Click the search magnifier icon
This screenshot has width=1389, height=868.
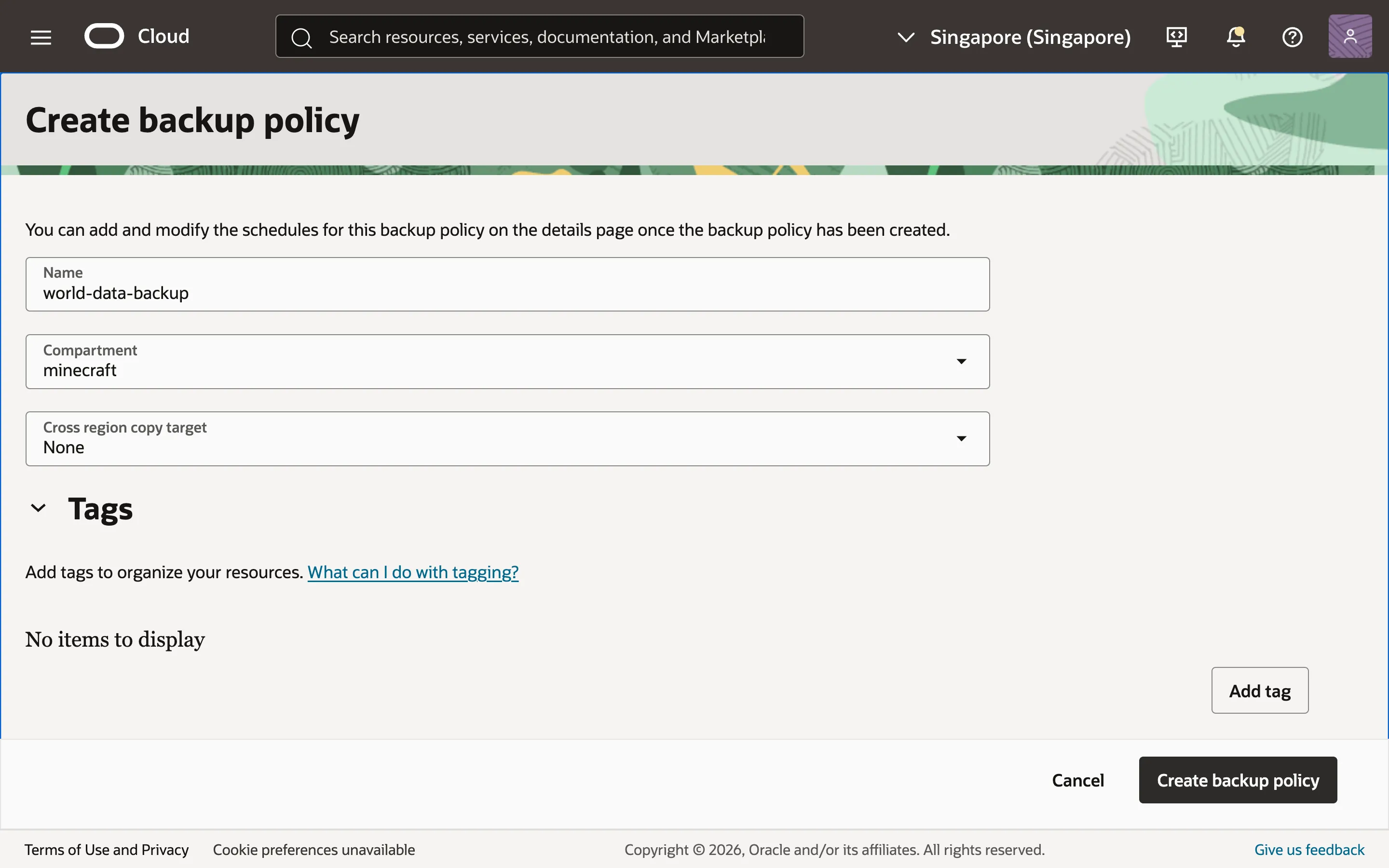(x=301, y=36)
